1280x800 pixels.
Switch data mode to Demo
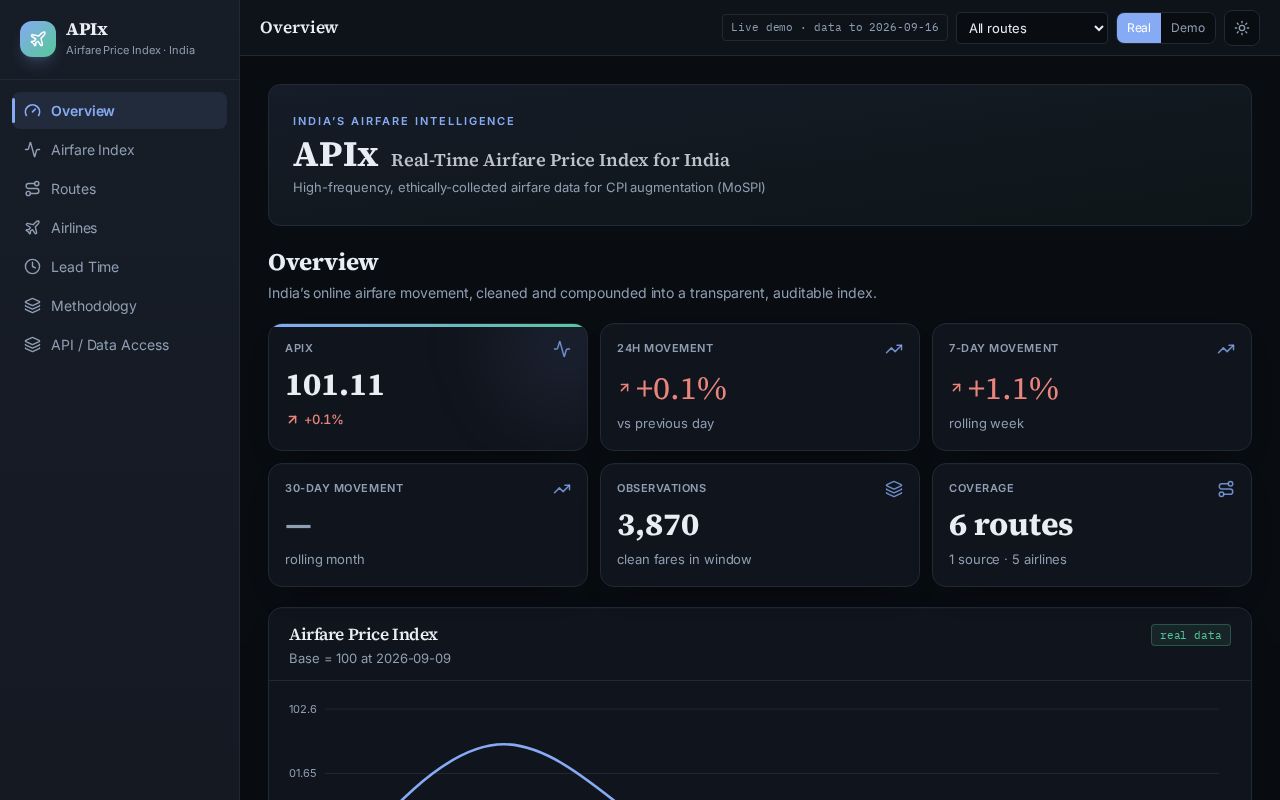point(1188,28)
